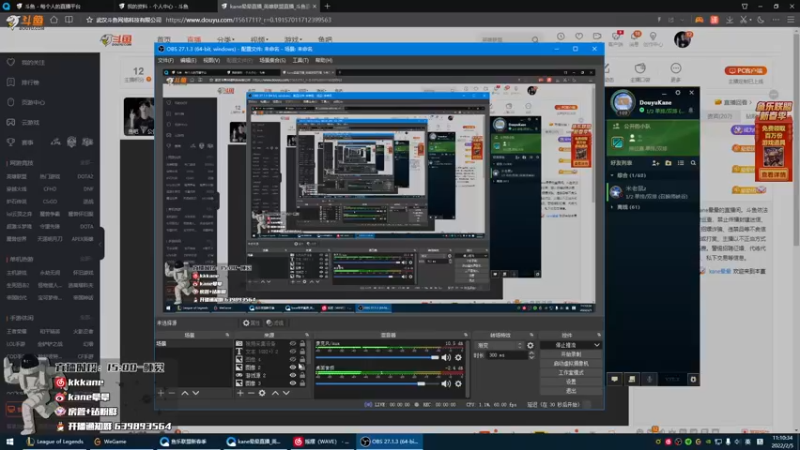The width and height of the screenshot is (800, 450).
Task: Click the transition duration 300 ms field
Action: coord(507,355)
